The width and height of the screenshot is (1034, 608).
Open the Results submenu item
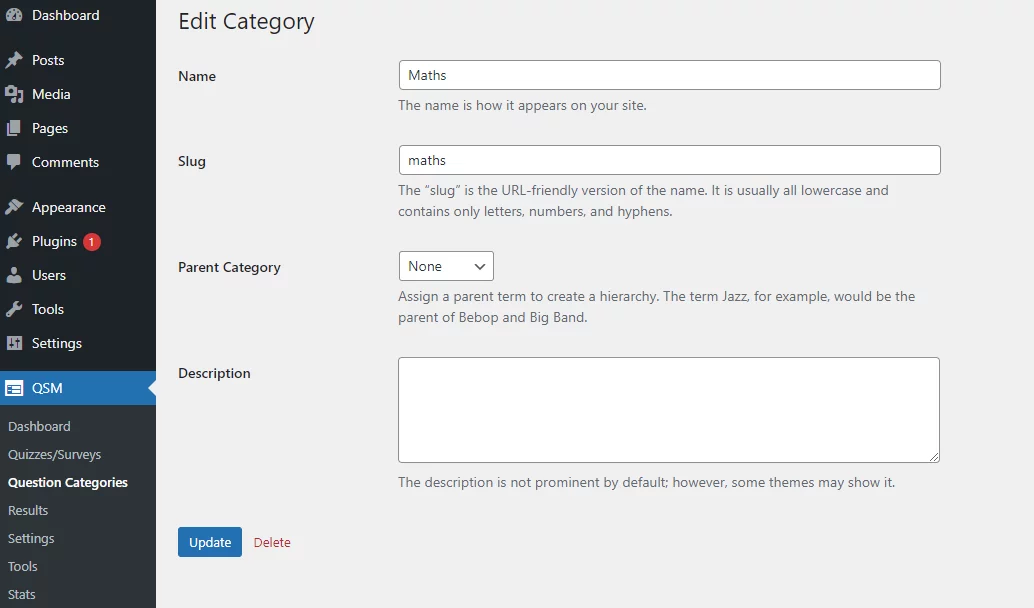pos(28,510)
